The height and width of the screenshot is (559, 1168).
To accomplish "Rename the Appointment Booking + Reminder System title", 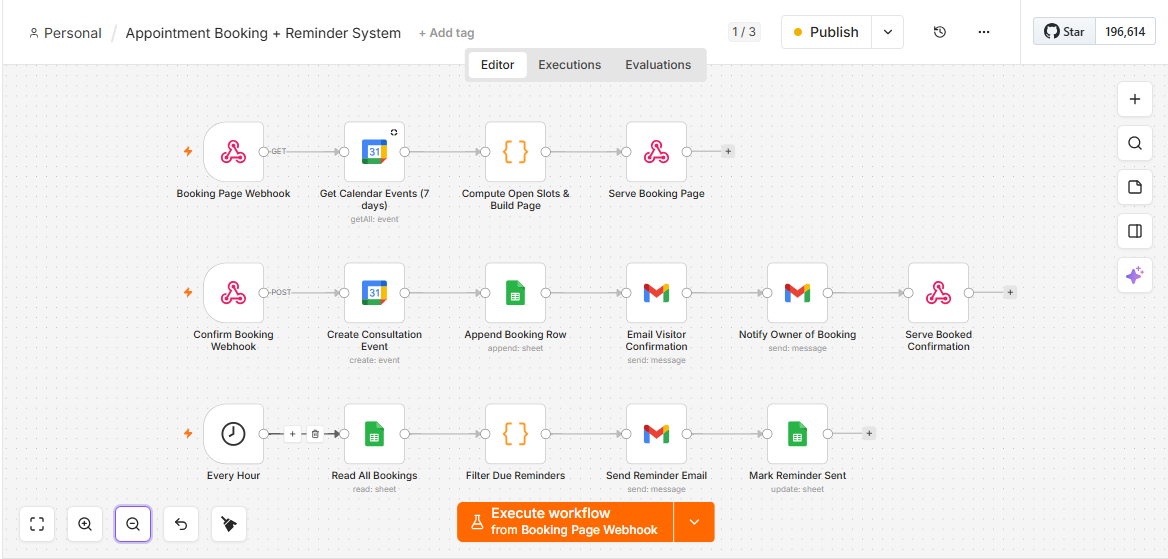I will tap(263, 33).
